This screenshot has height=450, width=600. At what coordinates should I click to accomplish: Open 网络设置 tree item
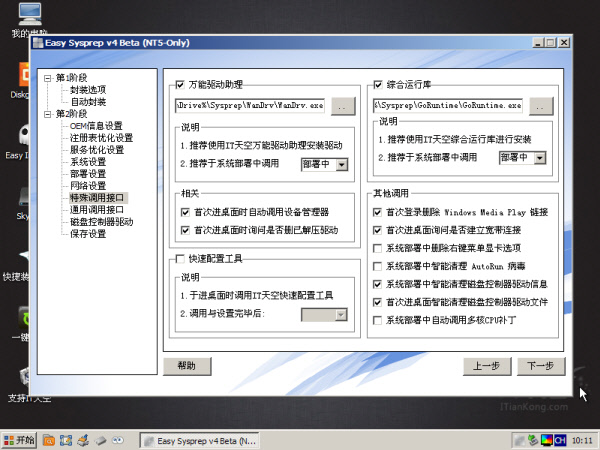pyautogui.click(x=88, y=186)
